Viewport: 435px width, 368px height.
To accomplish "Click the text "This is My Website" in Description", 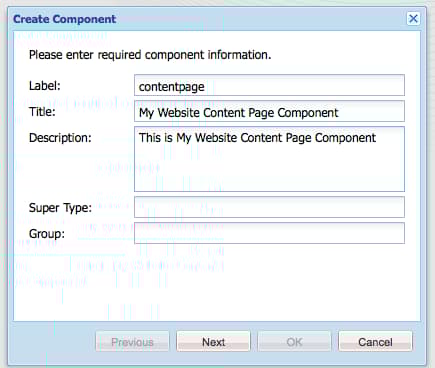I will tap(188, 138).
